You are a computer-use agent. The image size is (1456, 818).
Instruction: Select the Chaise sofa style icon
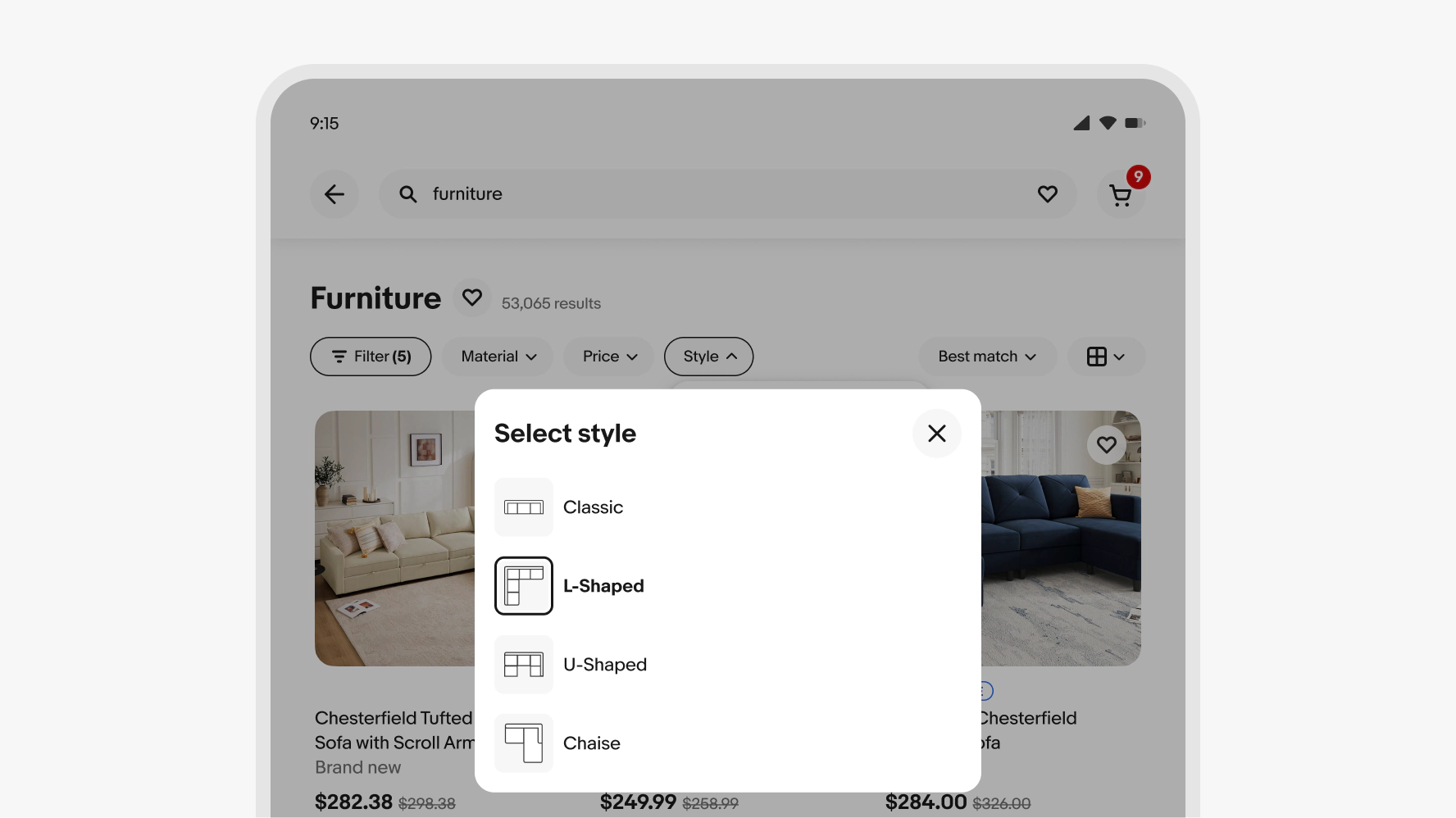524,743
